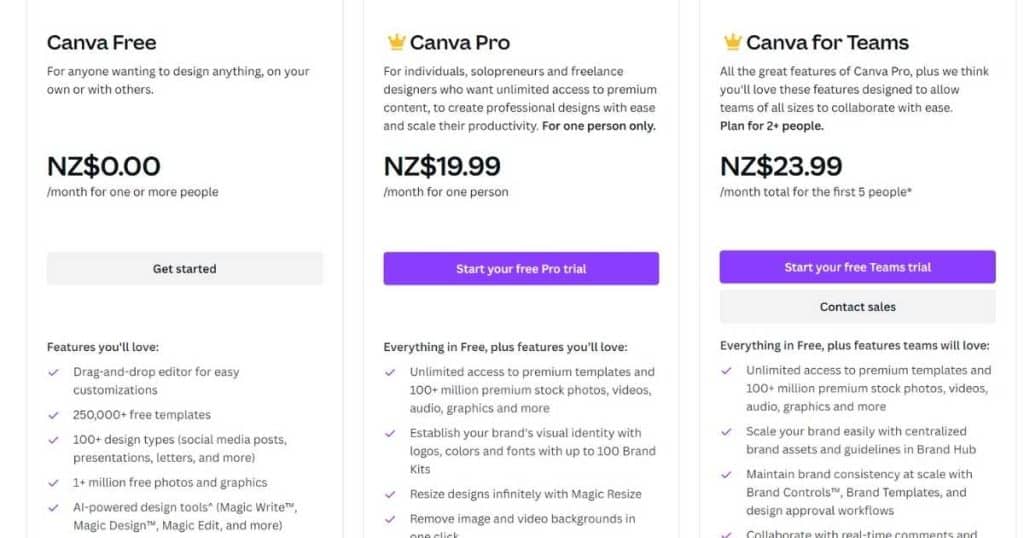
Task: Click checkmark beside Brand Kits feature in Pro
Action: click(x=390, y=434)
